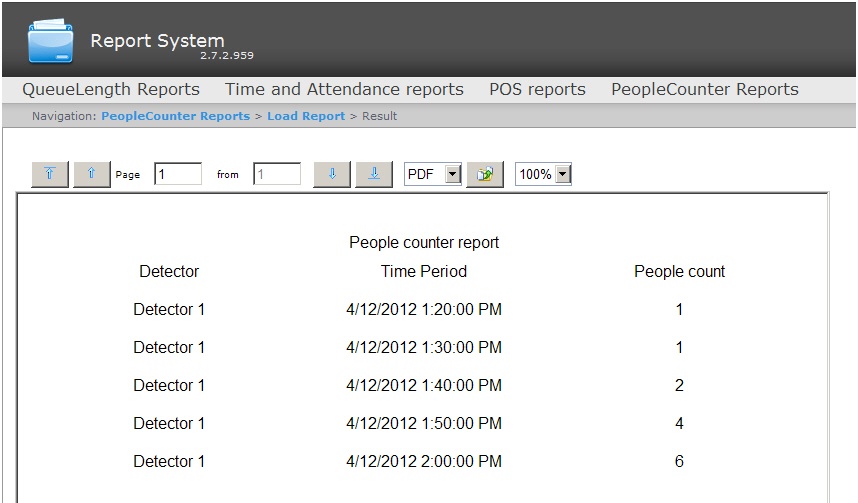858x503 pixels.
Task: Open the POS reports menu
Action: pos(537,89)
